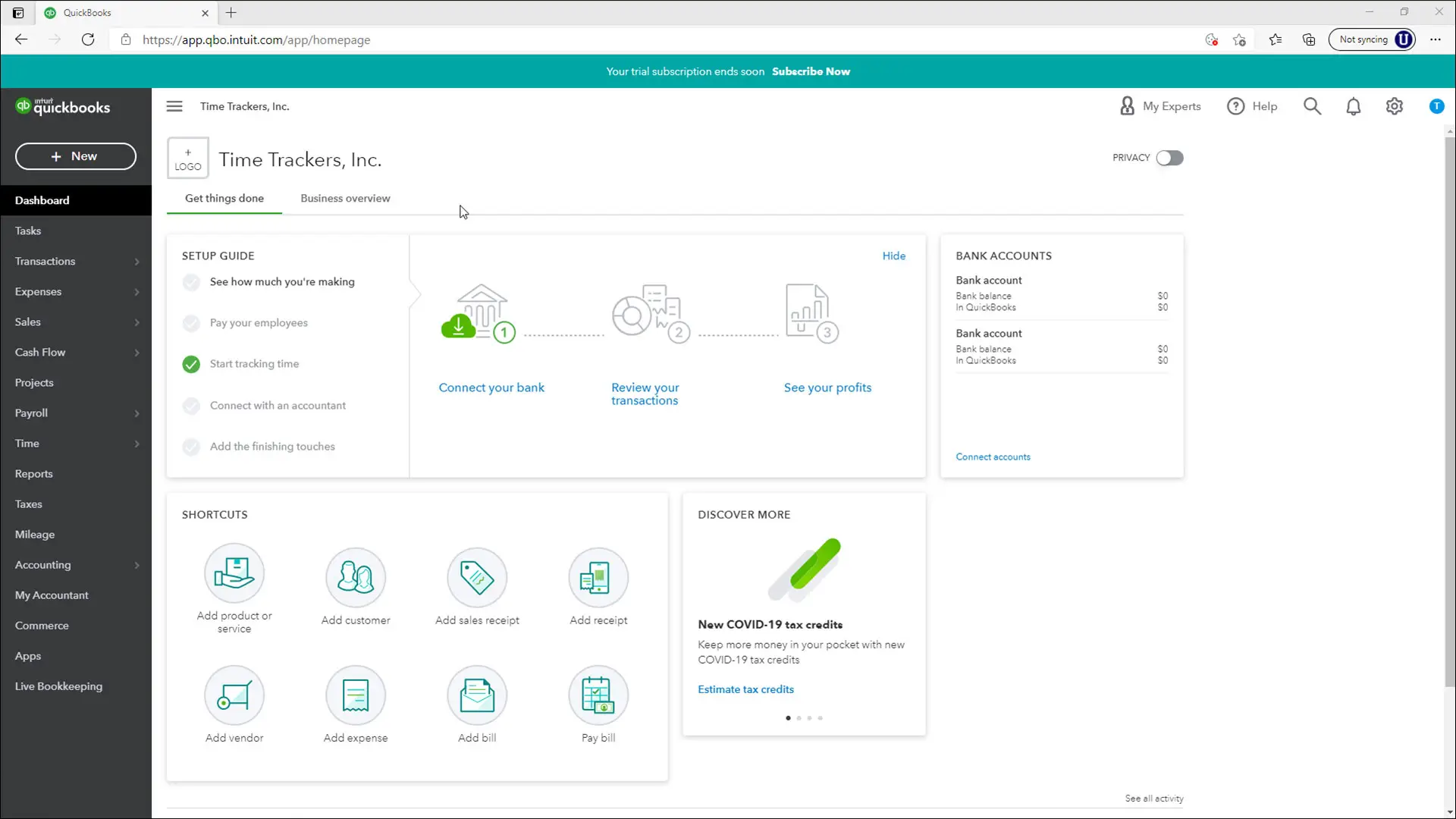1456x819 pixels.
Task: Toggle the Privacy switch on
Action: tap(1169, 158)
